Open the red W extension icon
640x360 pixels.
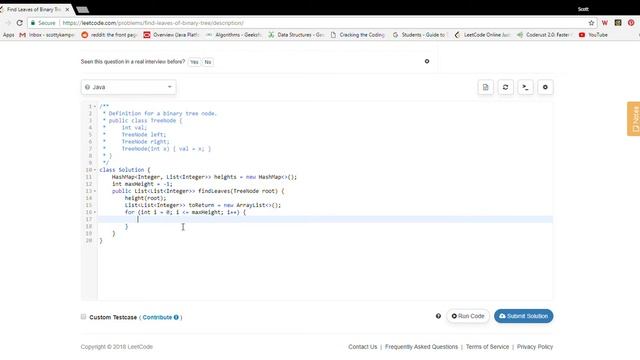pos(605,23)
